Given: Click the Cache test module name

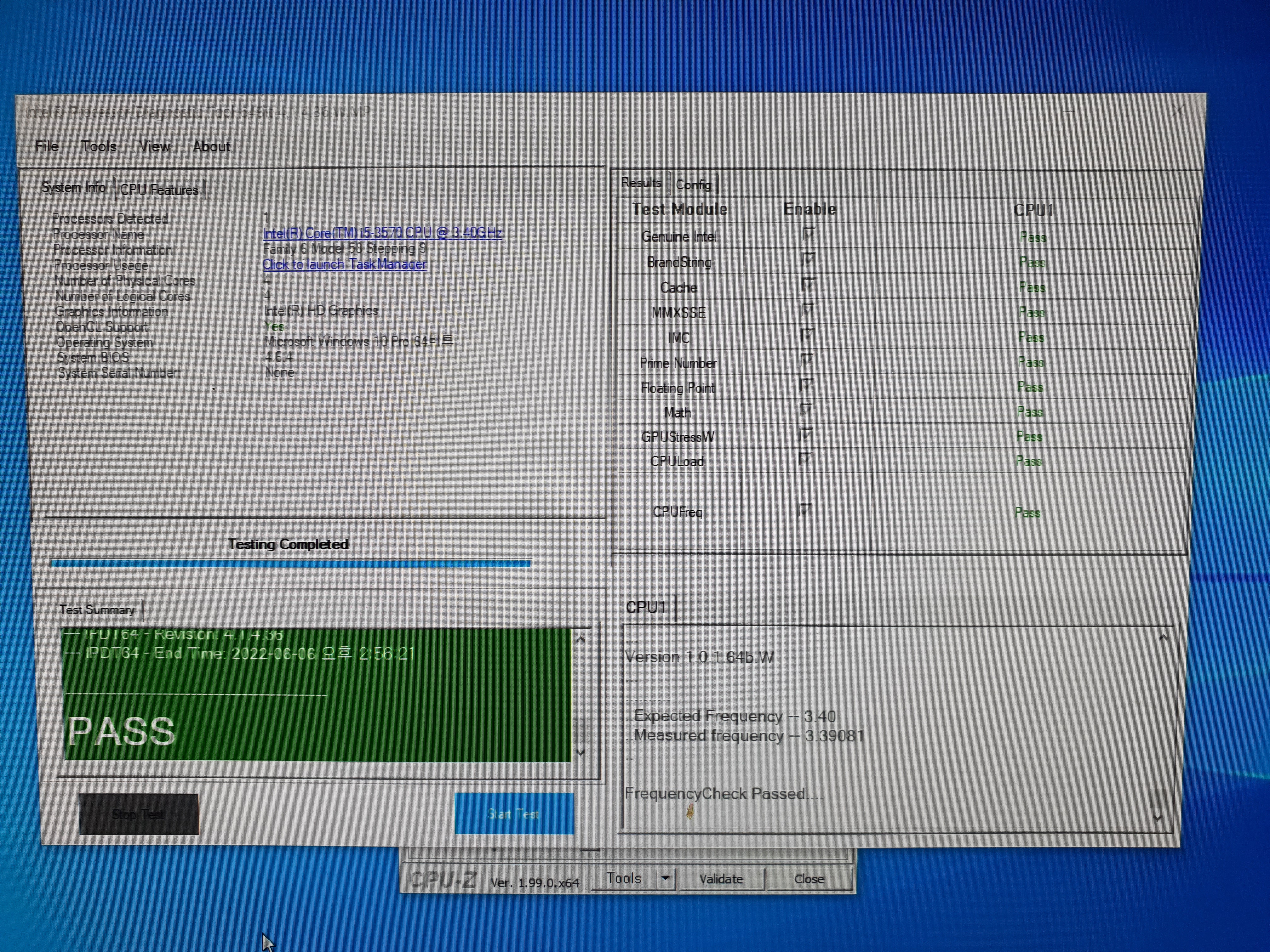Looking at the screenshot, I should pyautogui.click(x=679, y=287).
